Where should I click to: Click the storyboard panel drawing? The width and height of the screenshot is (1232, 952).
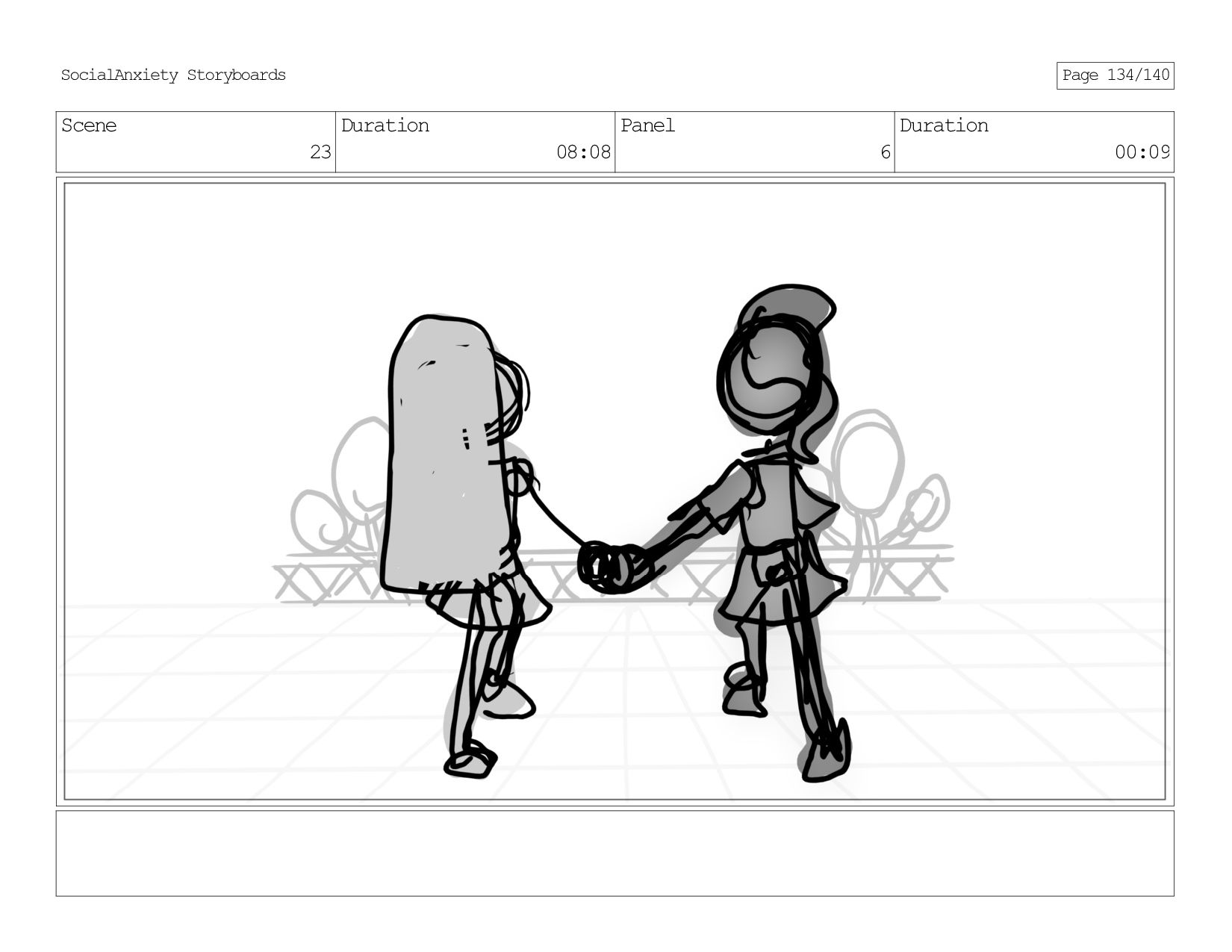615,491
